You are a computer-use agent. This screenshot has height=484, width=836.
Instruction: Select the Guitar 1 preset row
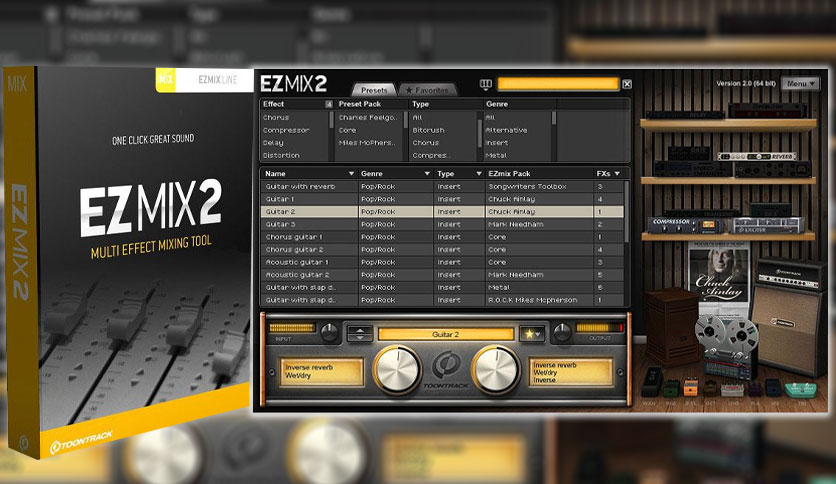[x=442, y=199]
